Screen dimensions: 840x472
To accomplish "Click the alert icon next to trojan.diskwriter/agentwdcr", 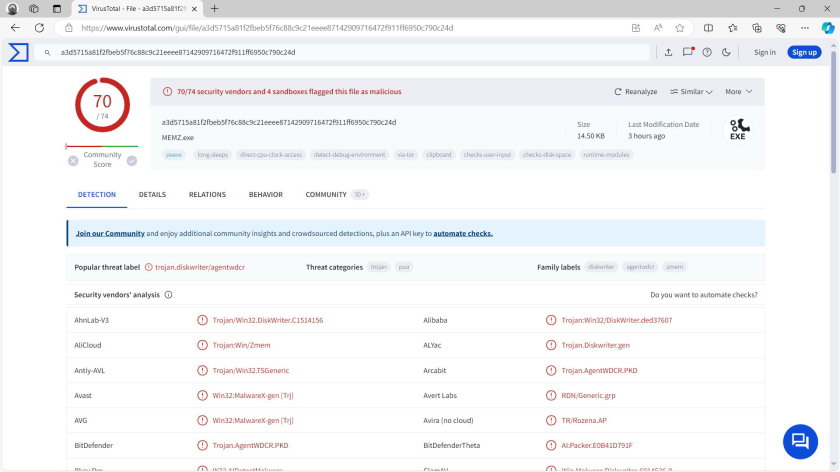I will 148,267.
